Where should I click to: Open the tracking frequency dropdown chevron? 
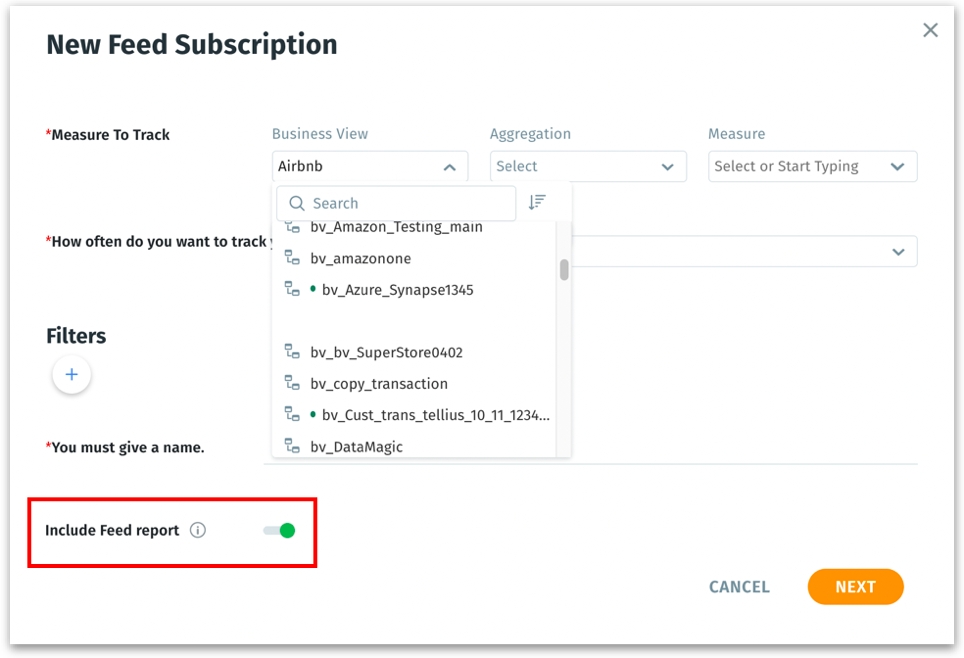(x=897, y=252)
